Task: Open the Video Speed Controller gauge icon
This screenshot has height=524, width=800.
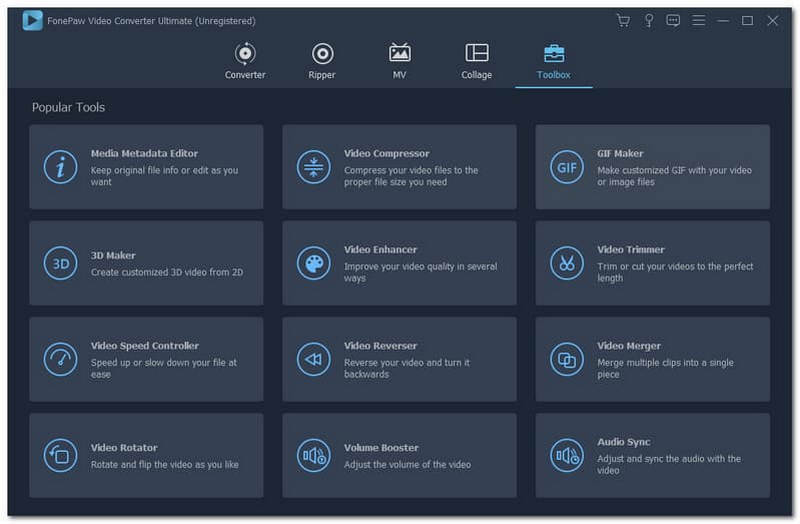Action: [x=61, y=359]
